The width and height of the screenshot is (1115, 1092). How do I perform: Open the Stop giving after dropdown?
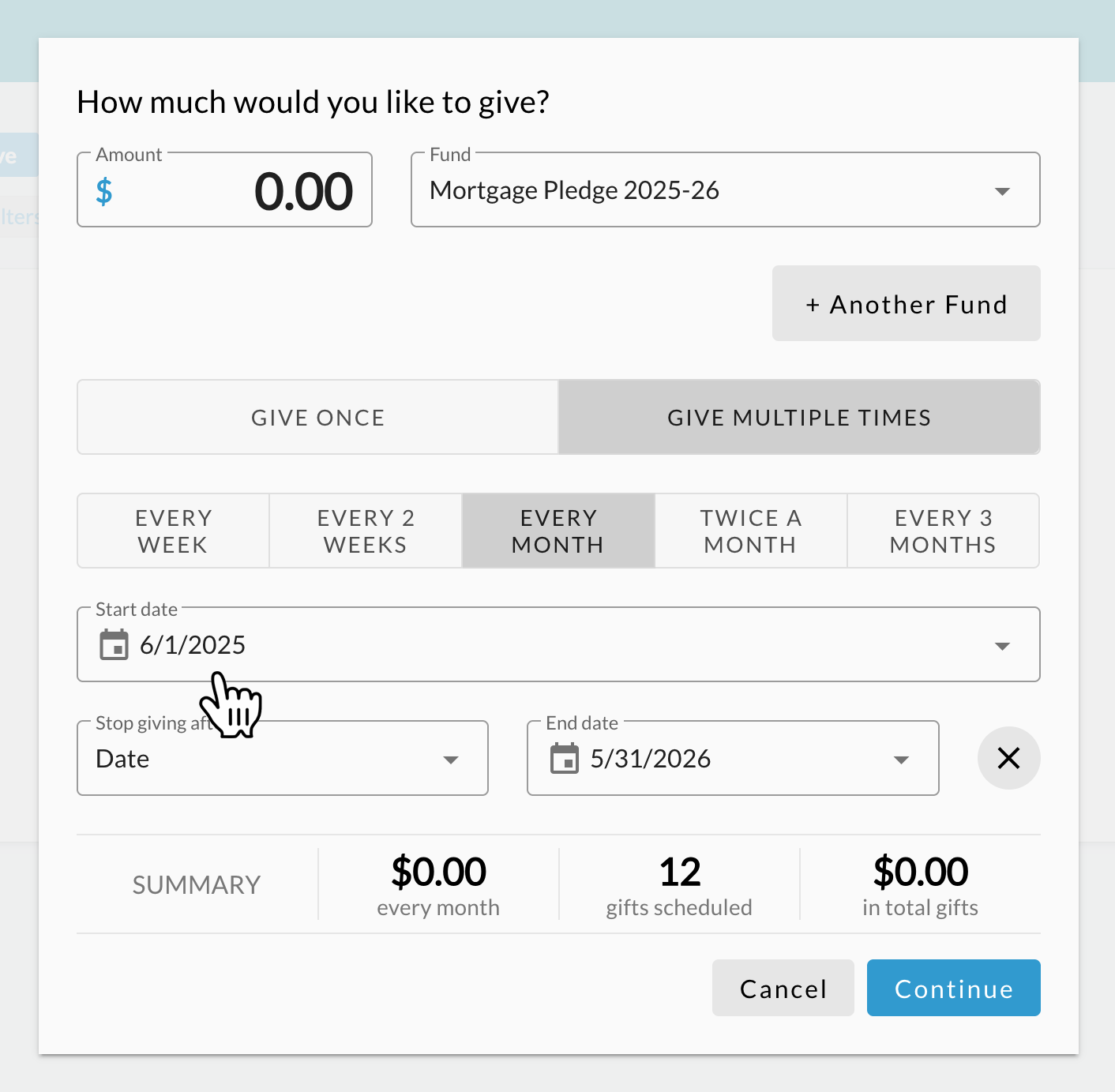coord(283,758)
